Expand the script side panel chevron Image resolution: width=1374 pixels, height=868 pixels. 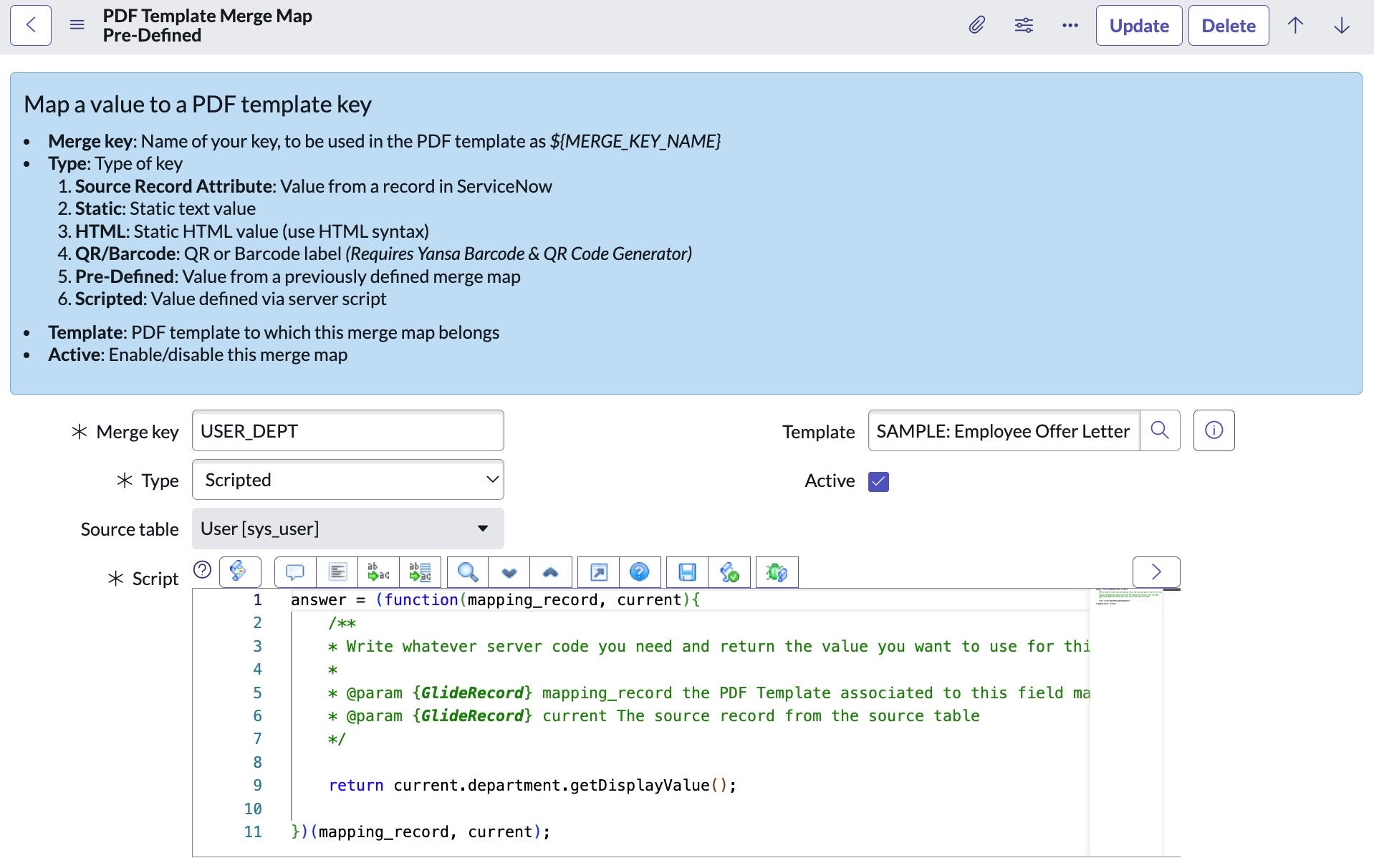tap(1156, 572)
